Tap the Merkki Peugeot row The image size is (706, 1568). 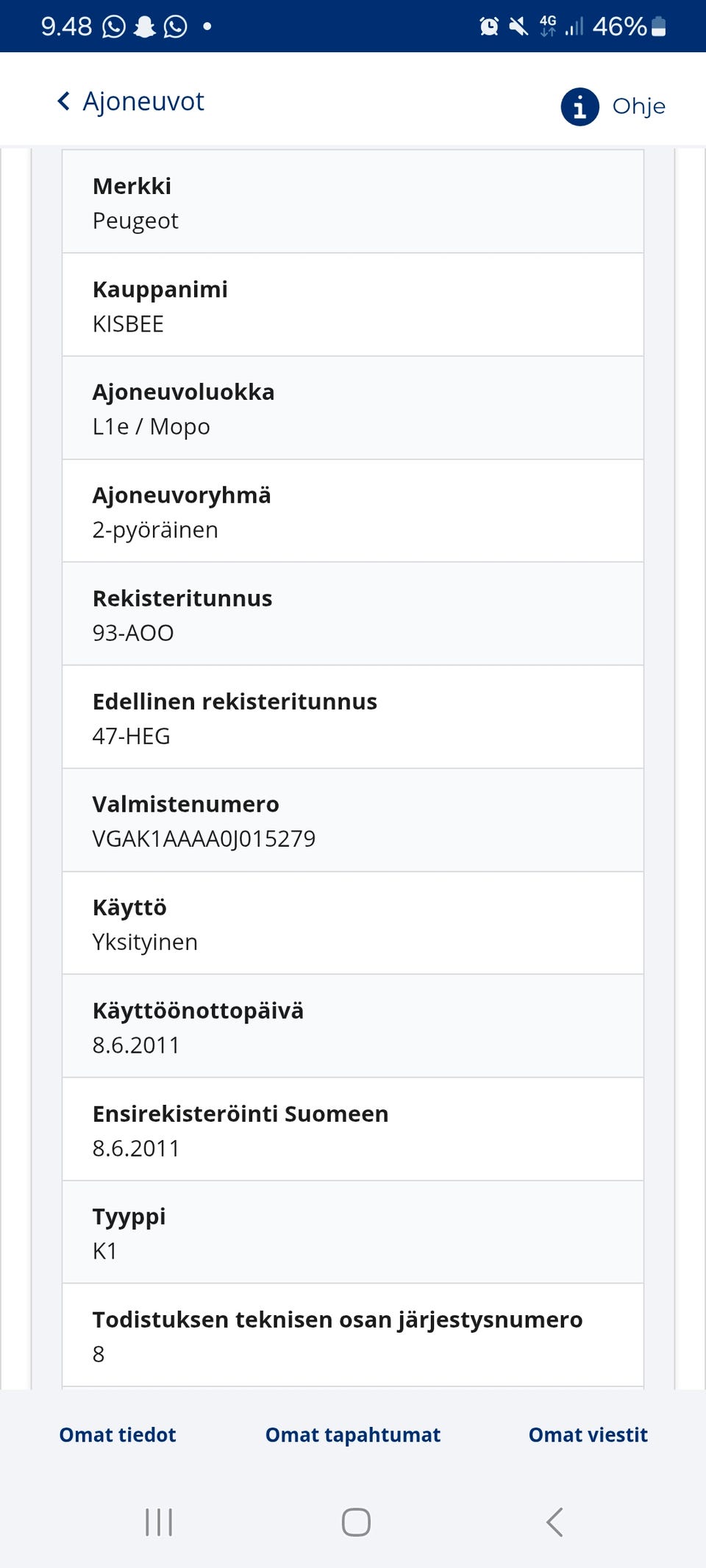pos(353,202)
